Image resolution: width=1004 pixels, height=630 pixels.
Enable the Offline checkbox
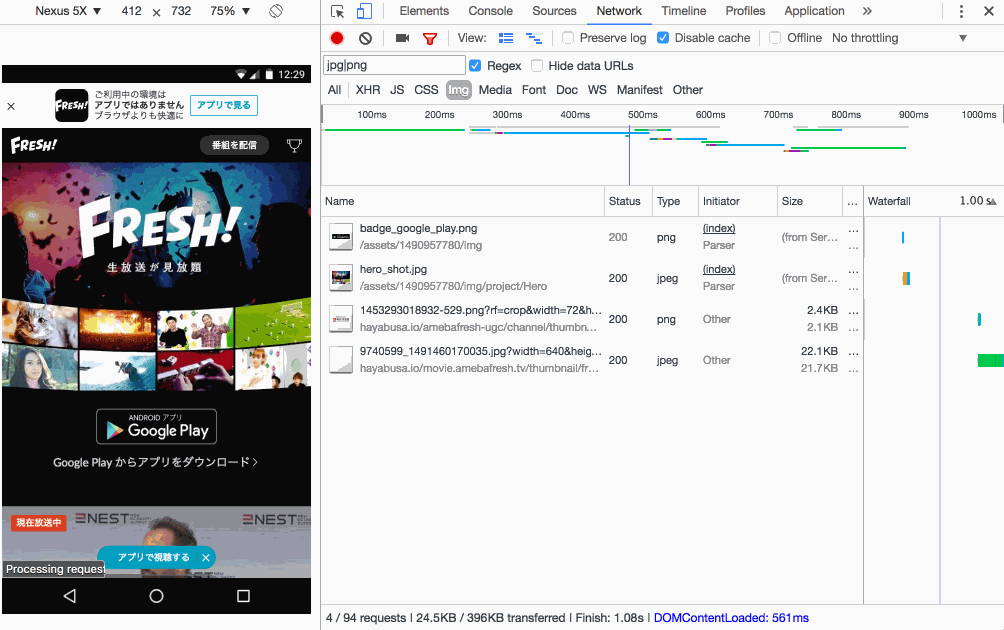[x=775, y=38]
